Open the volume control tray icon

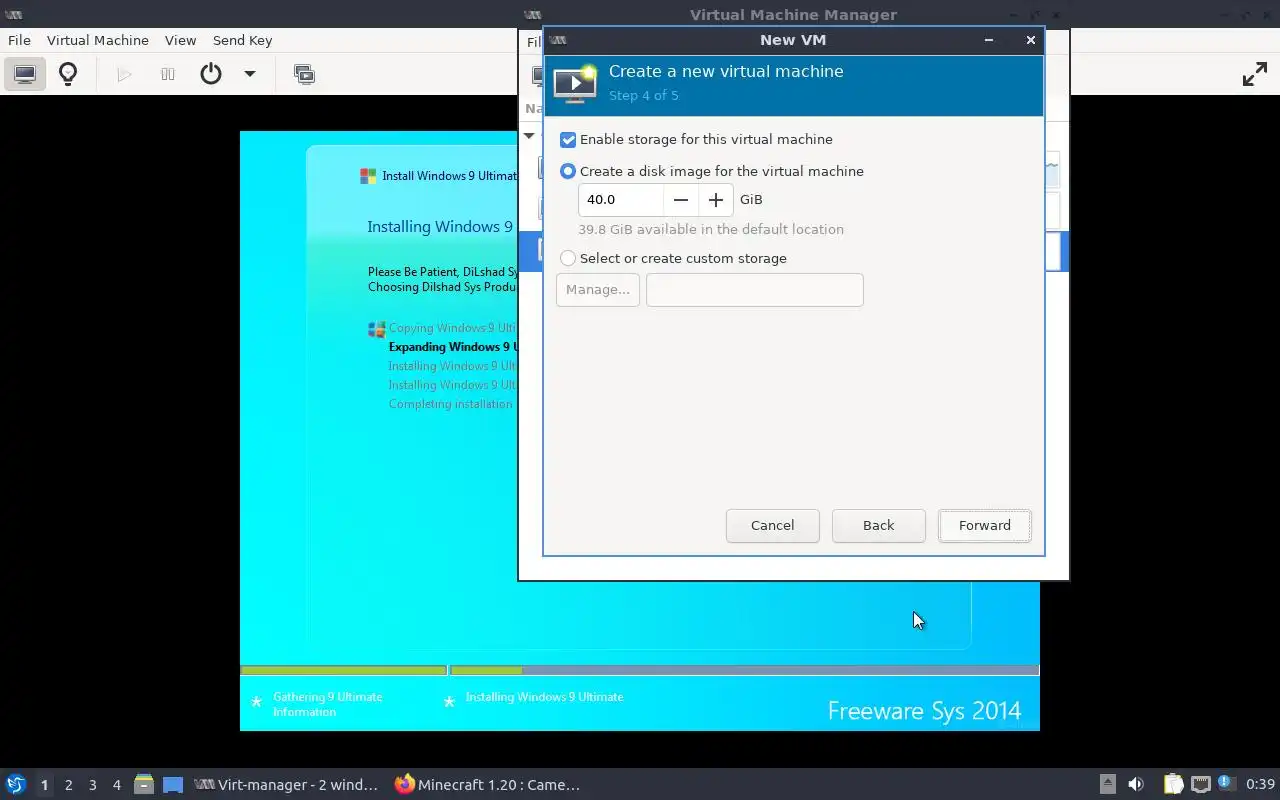click(1136, 785)
